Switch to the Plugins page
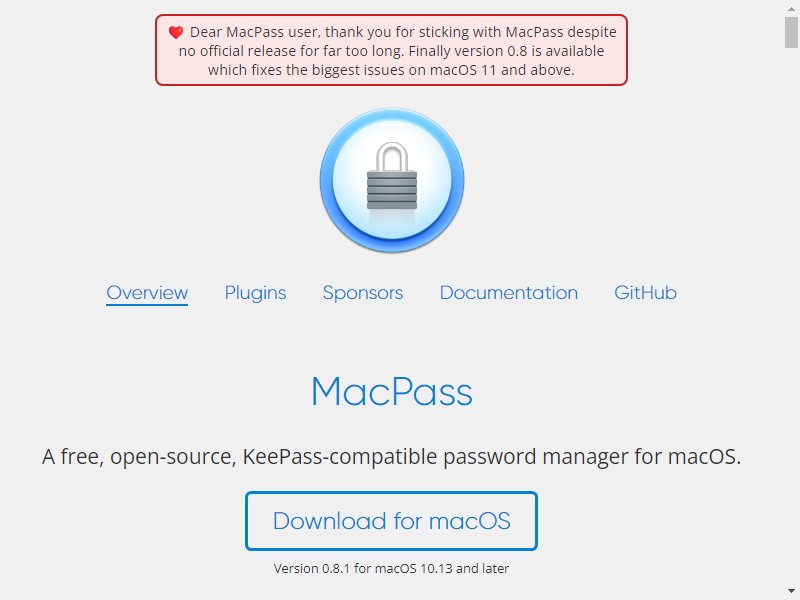Screen dimensions: 800x600 point(256,293)
